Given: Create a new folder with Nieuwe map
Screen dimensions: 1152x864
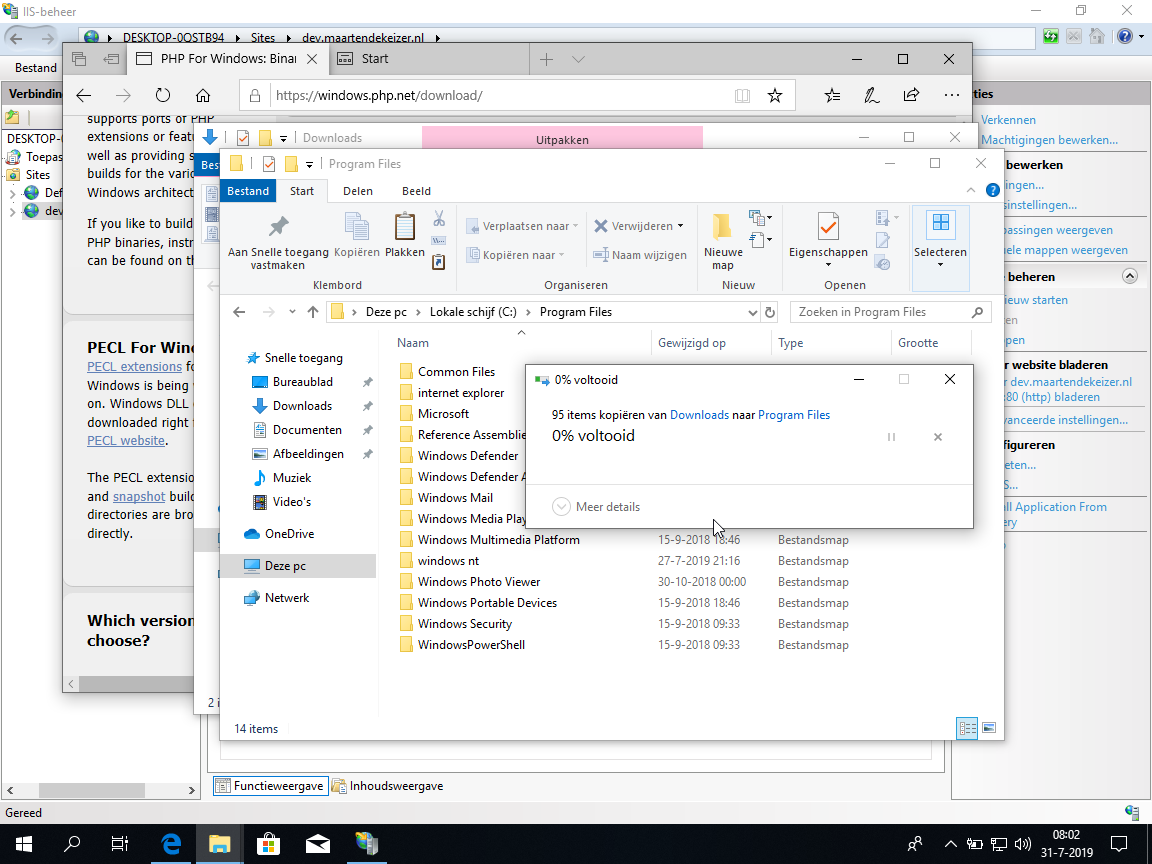Looking at the screenshot, I should click(x=722, y=242).
